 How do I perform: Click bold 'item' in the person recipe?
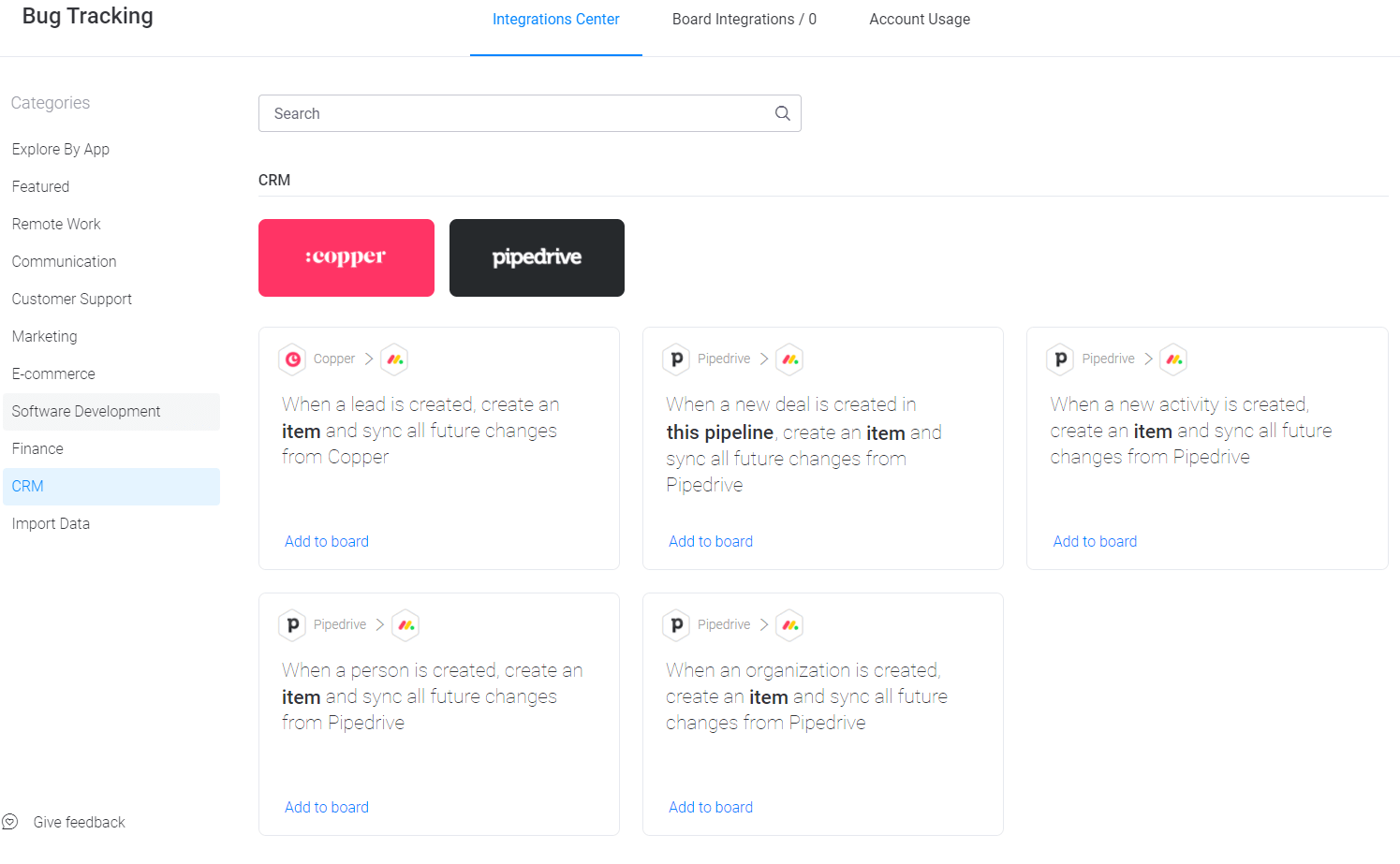[x=301, y=696]
